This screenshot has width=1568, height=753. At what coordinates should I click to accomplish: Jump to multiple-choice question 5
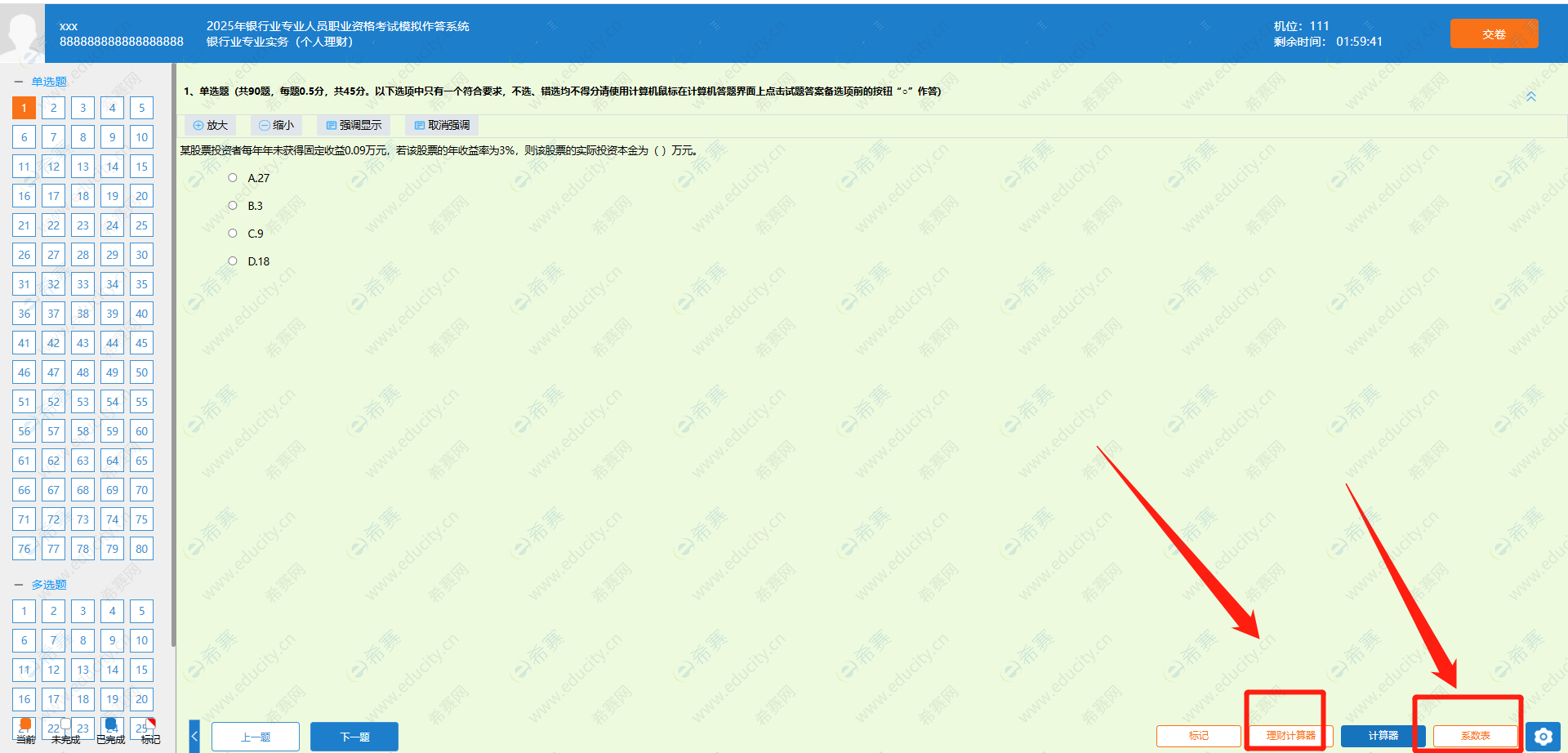coord(141,611)
